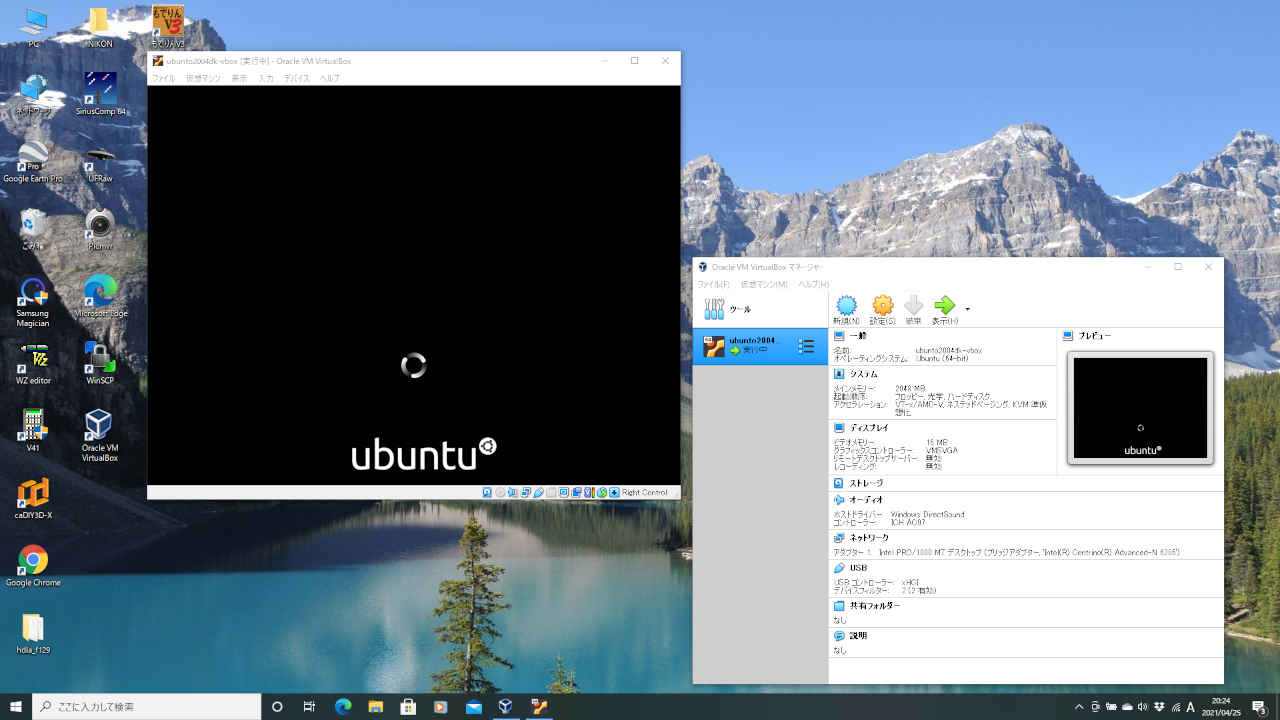Click the VM status bar optical disk indicator
The image size is (1280, 720).
pyautogui.click(x=500, y=492)
